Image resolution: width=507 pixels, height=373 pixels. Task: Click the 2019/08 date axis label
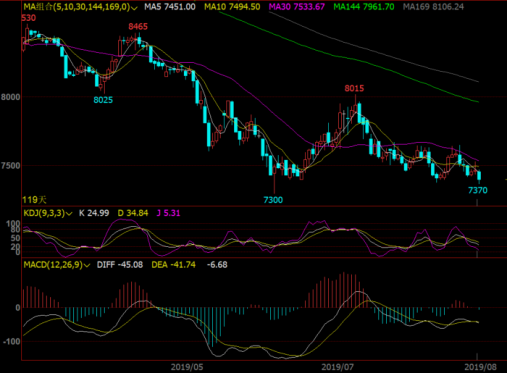(x=480, y=367)
